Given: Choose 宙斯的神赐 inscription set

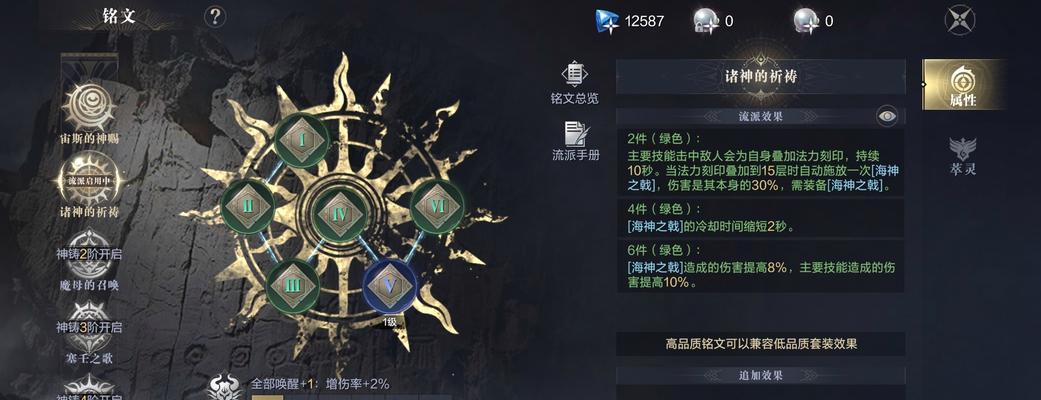Looking at the screenshot, I should click(90, 114).
